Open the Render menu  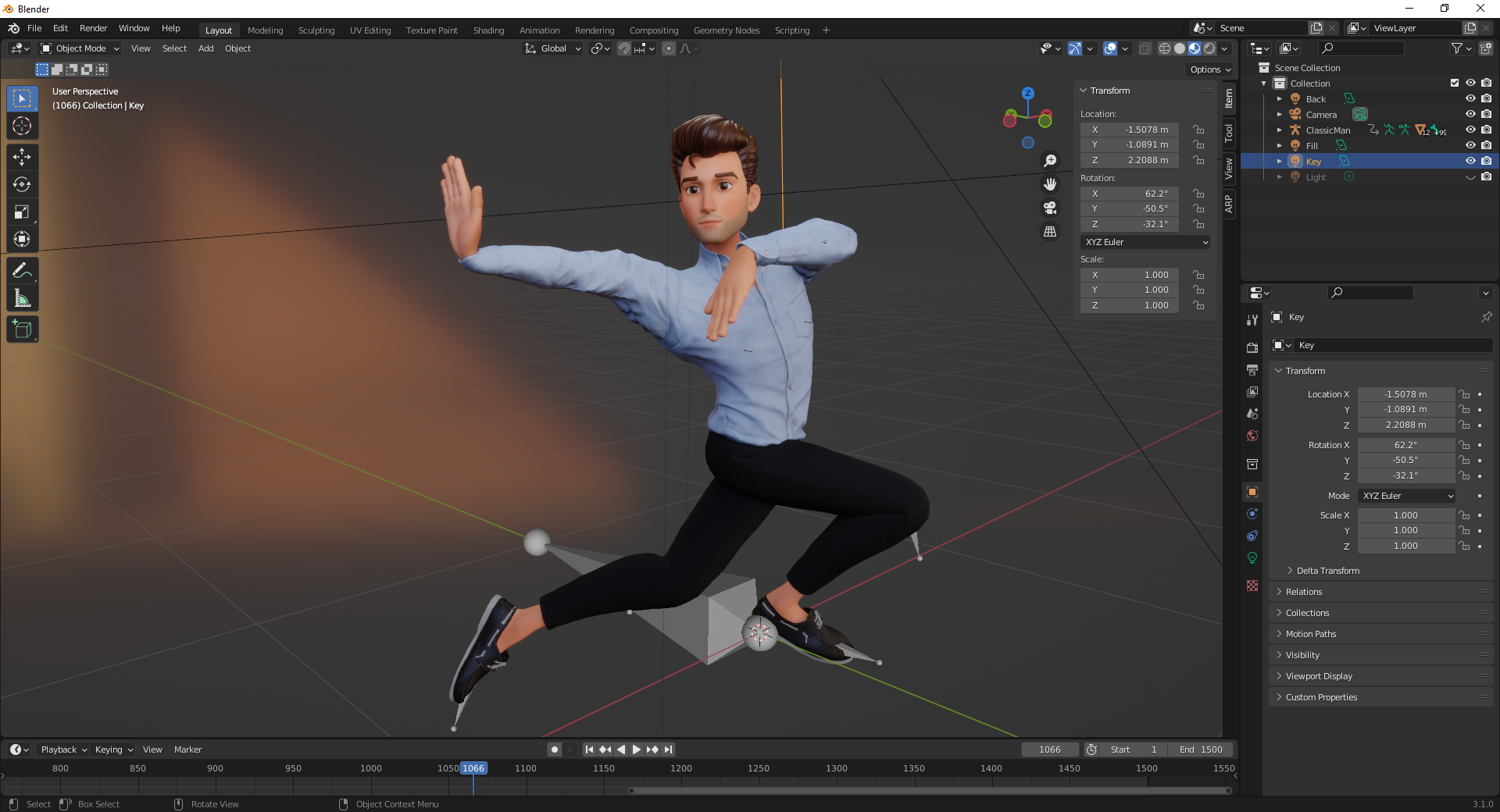click(x=93, y=28)
